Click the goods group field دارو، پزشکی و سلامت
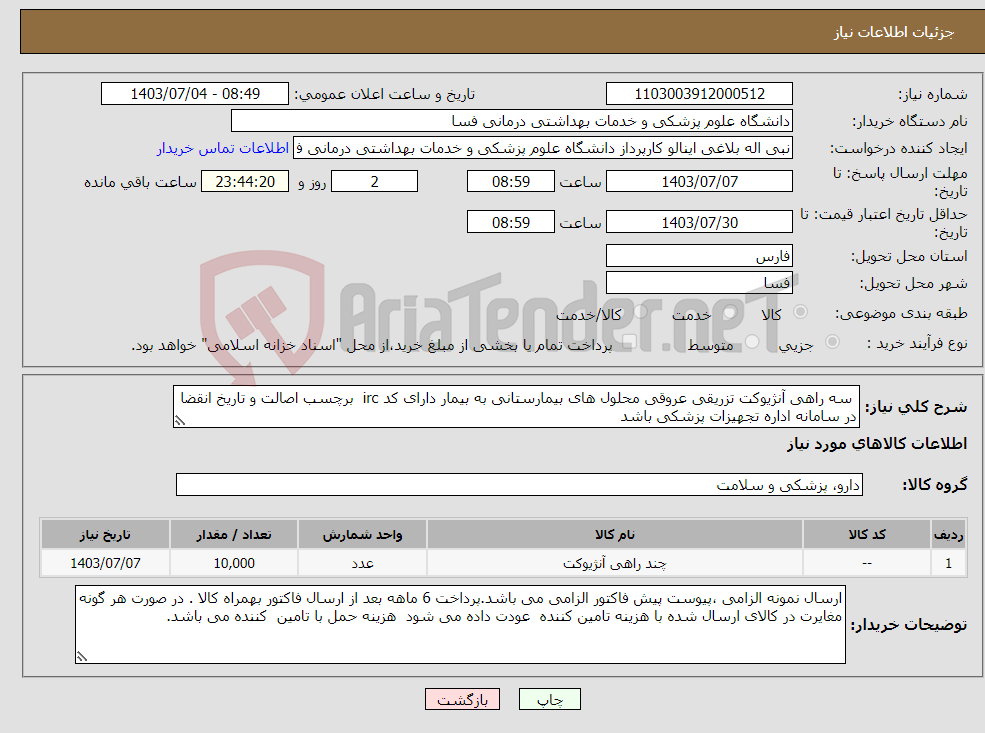985x733 pixels. coord(520,484)
